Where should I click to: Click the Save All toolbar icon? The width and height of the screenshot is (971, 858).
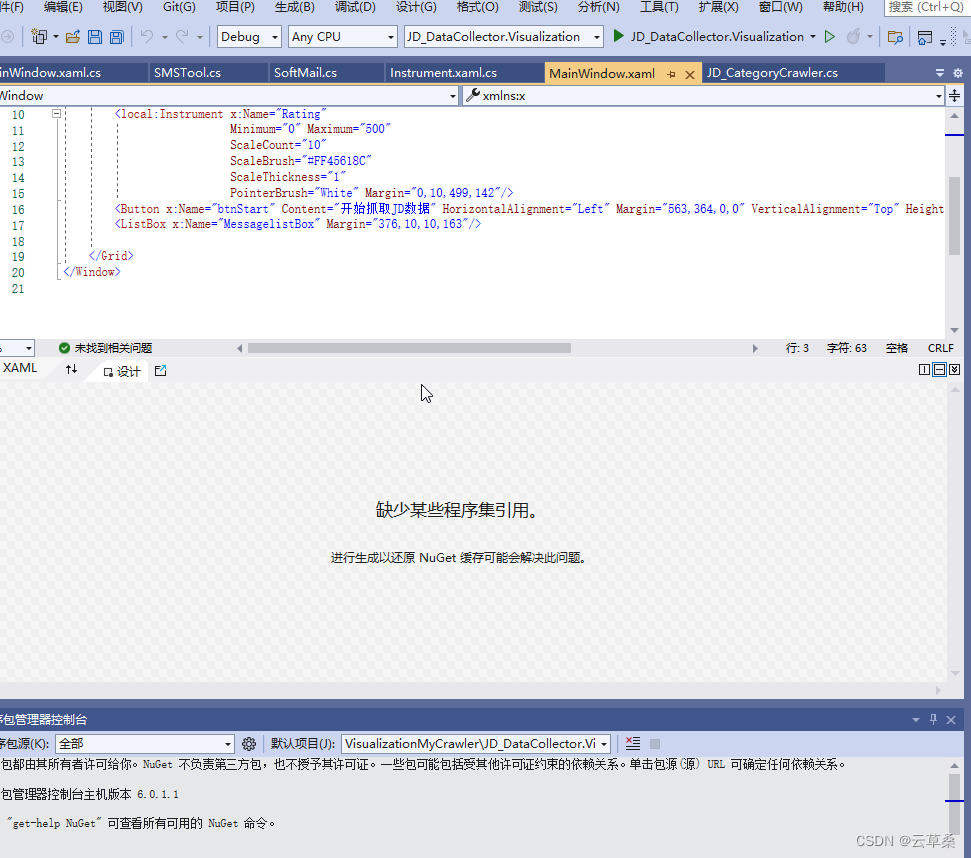point(117,36)
